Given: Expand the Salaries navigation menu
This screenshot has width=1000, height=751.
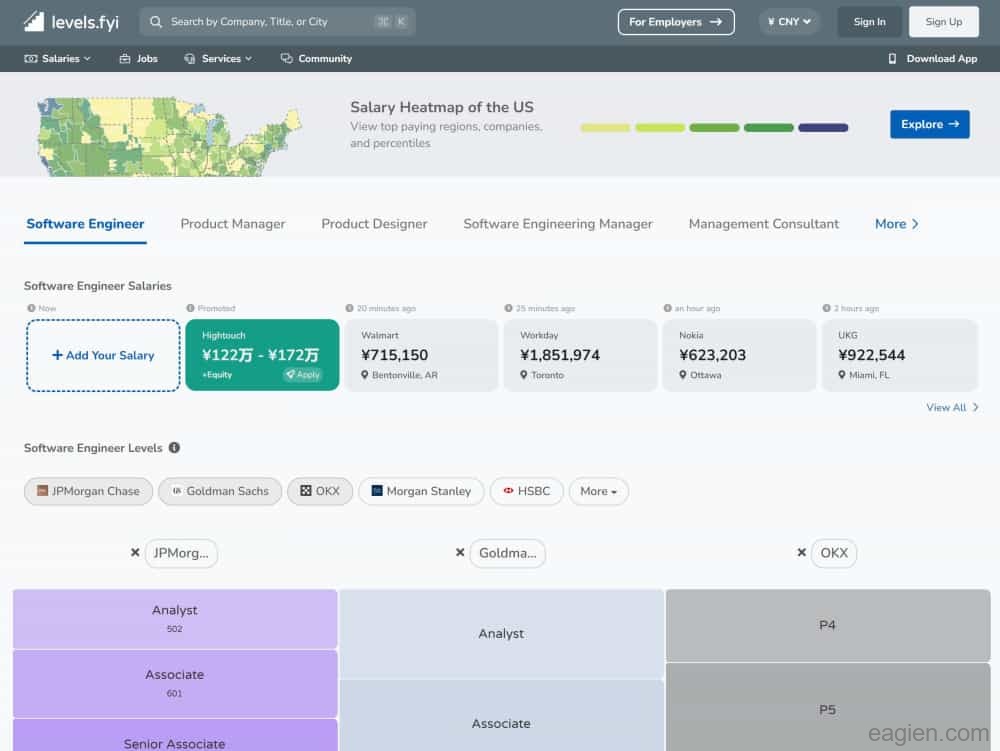Looking at the screenshot, I should (x=58, y=59).
